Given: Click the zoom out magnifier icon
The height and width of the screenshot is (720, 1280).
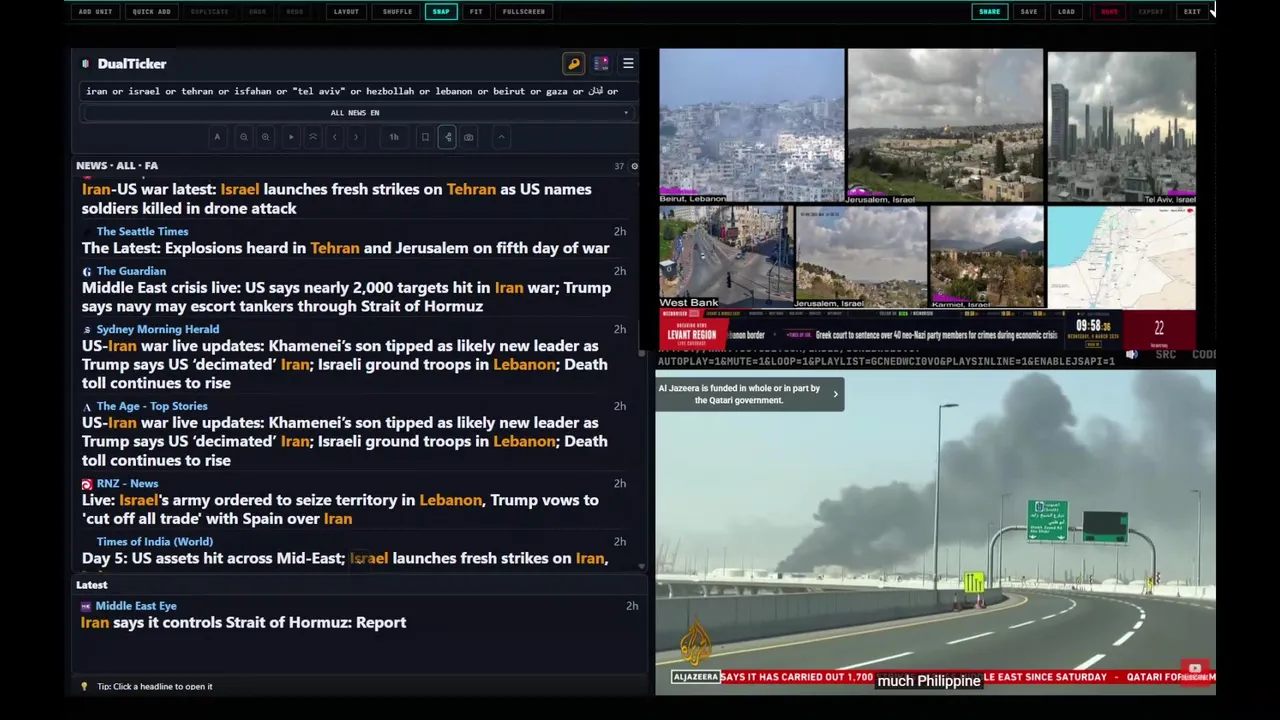Looking at the screenshot, I should tap(243, 137).
